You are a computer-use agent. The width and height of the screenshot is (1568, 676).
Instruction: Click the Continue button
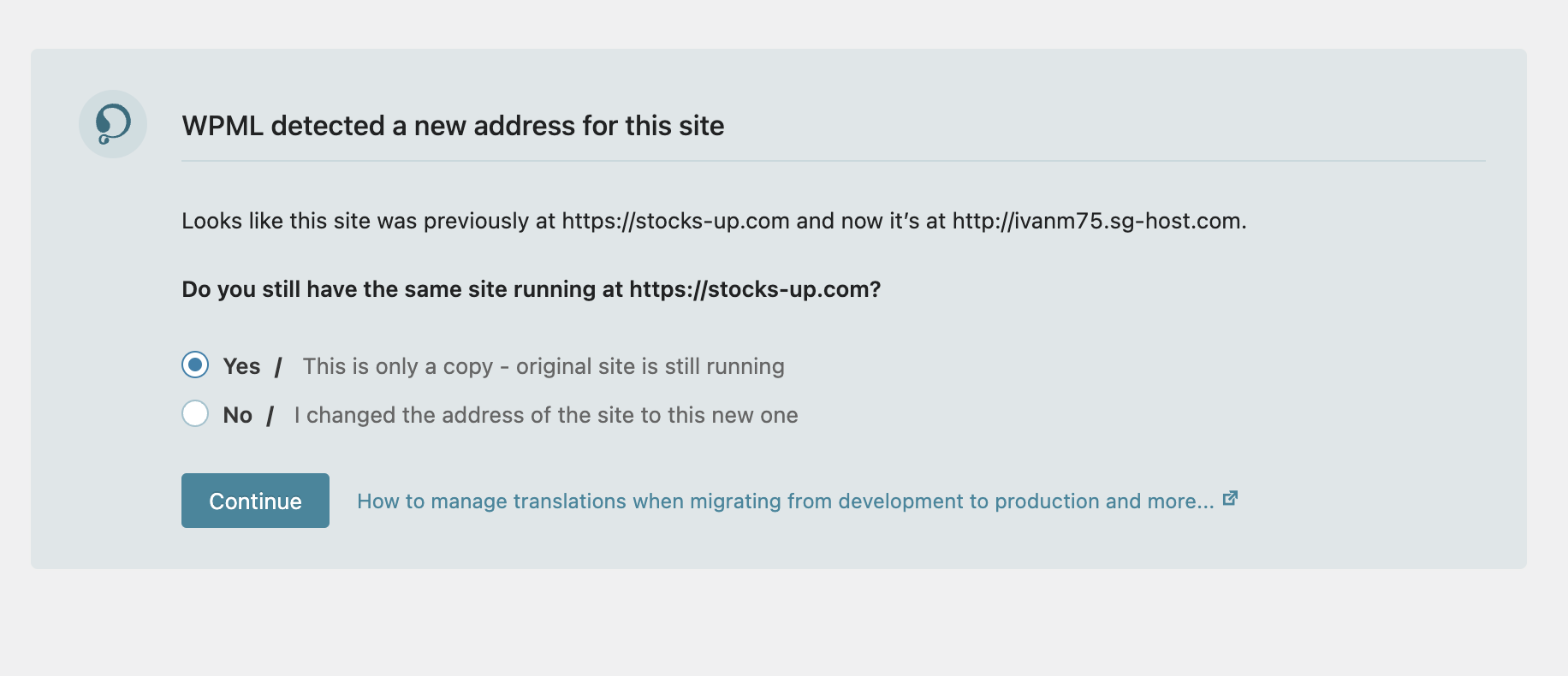pyautogui.click(x=255, y=501)
